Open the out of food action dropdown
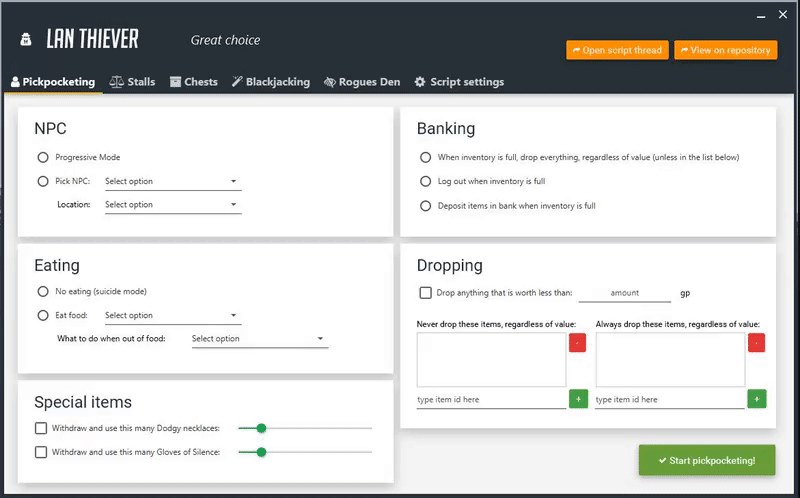 [260, 339]
